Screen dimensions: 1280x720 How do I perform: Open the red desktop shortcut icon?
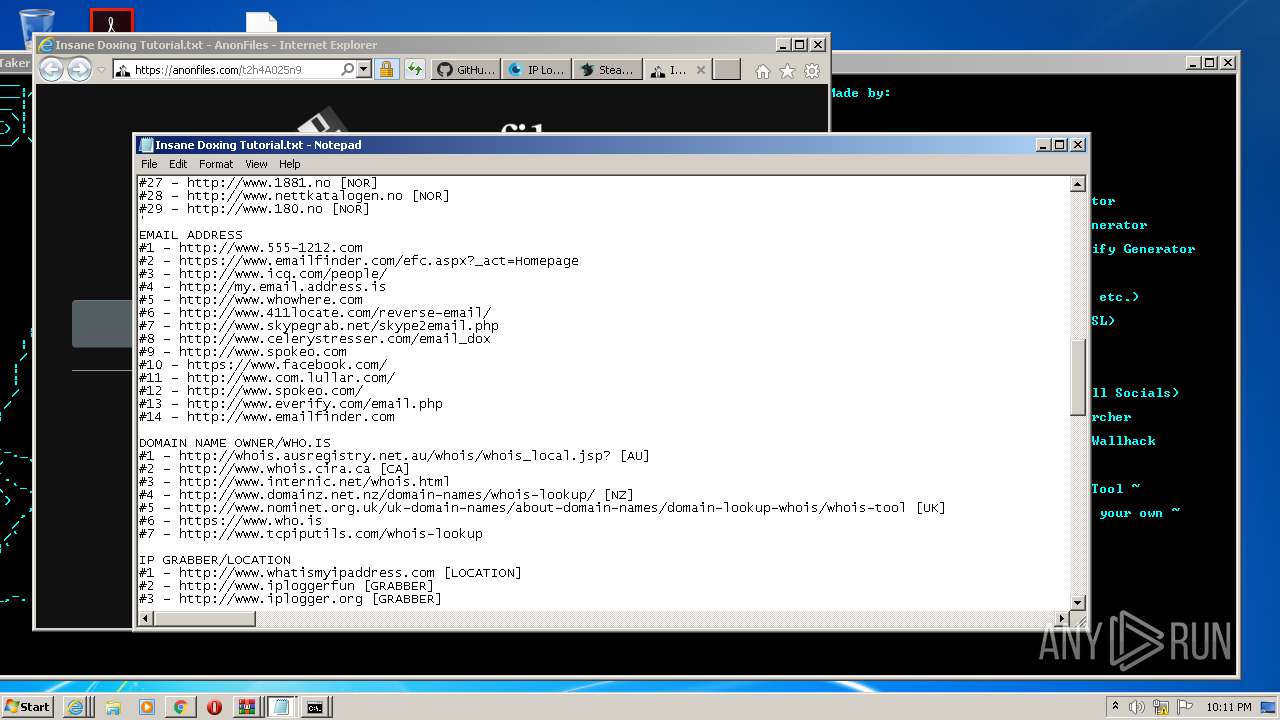point(111,20)
